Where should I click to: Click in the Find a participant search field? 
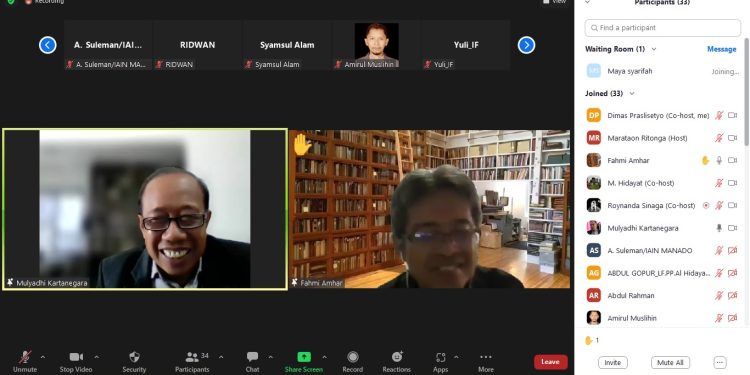pos(662,28)
